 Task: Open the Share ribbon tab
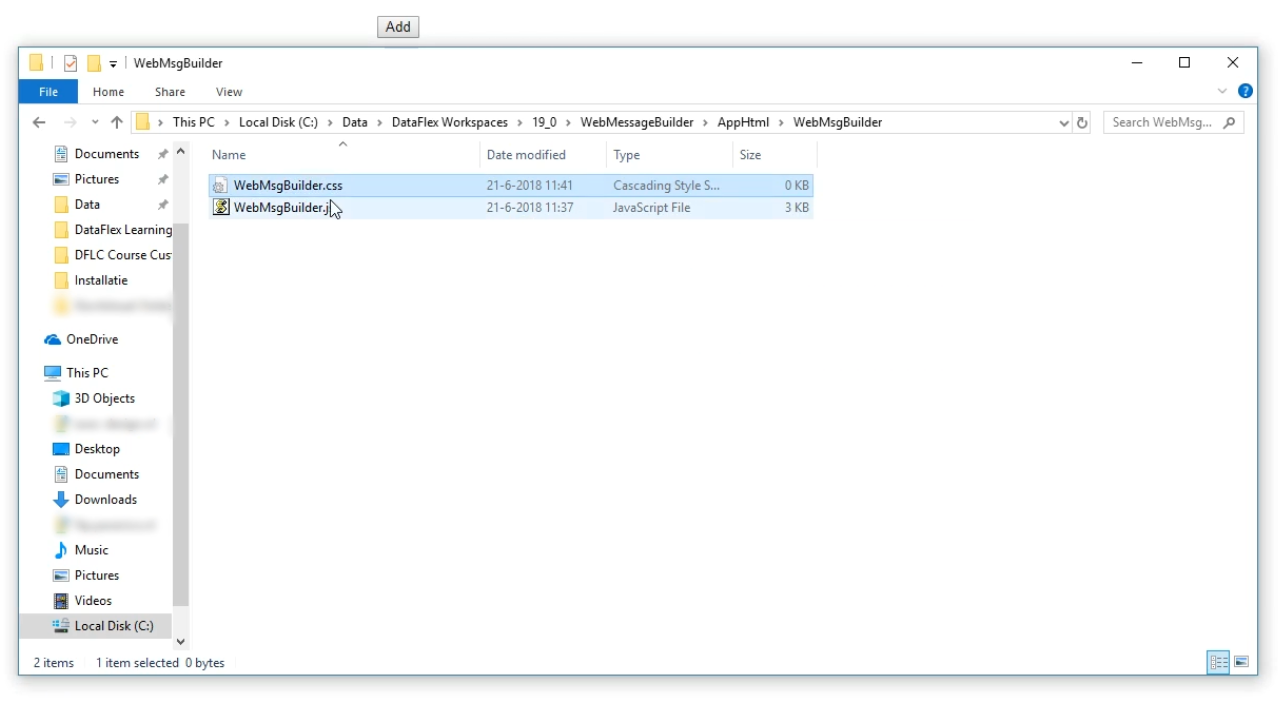click(x=170, y=92)
